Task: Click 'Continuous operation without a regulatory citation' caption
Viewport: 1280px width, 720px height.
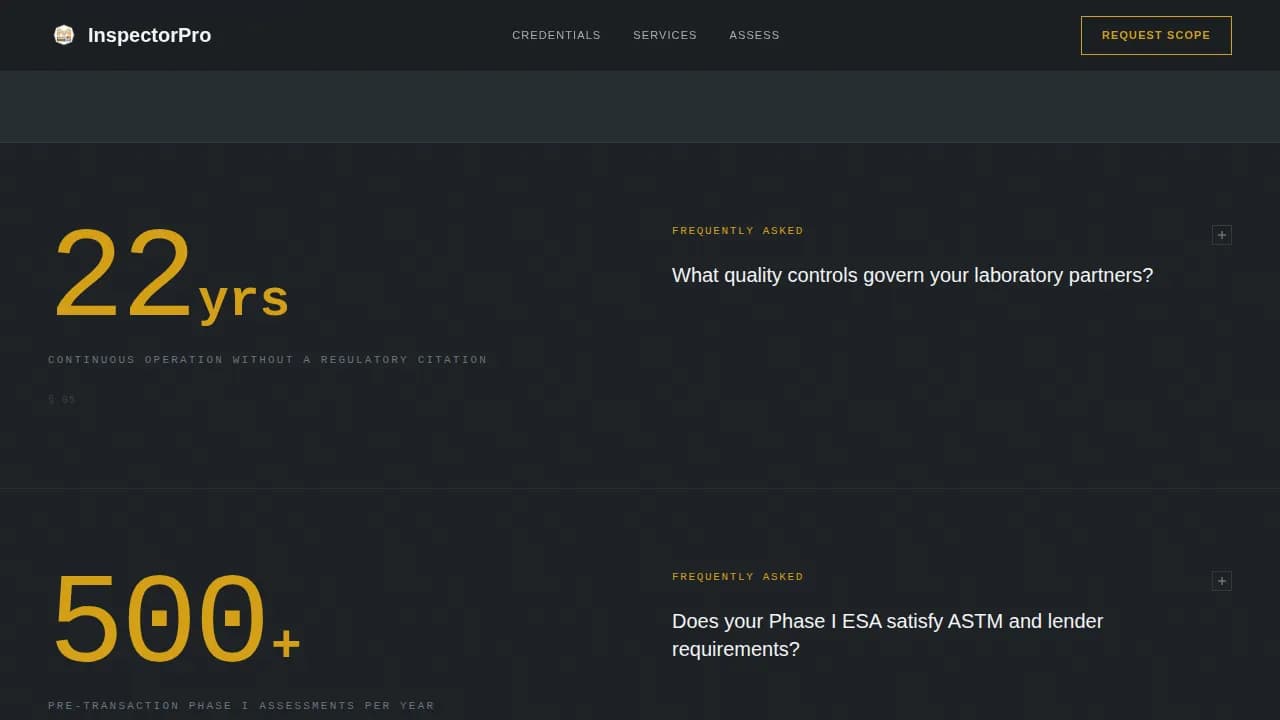Action: click(x=268, y=360)
